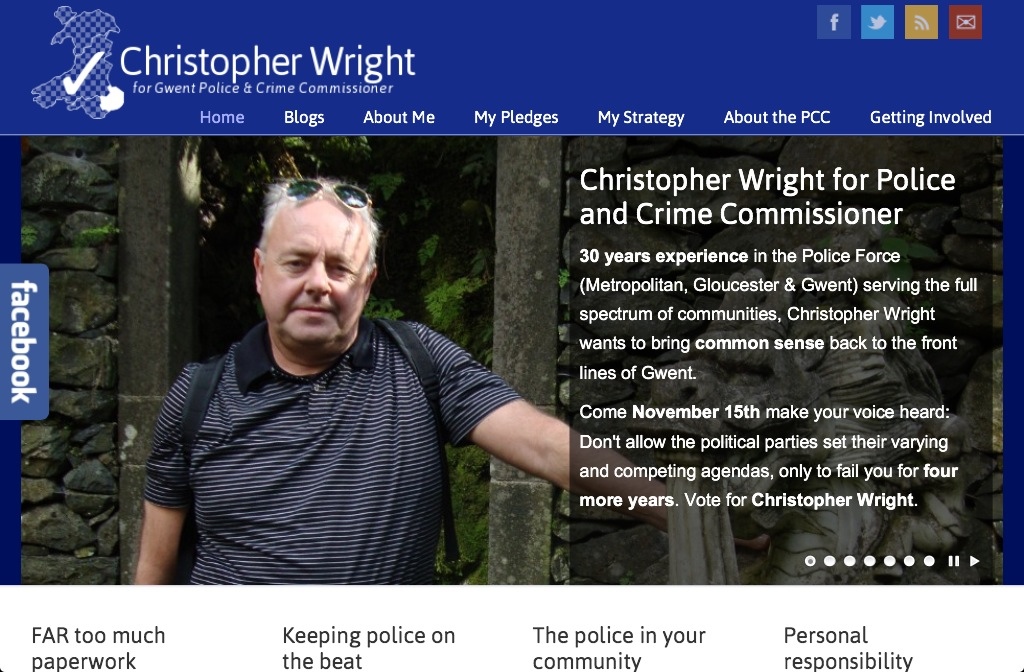The height and width of the screenshot is (672, 1024).
Task: Click the Wales map checkmark logo
Action: [x=78, y=63]
